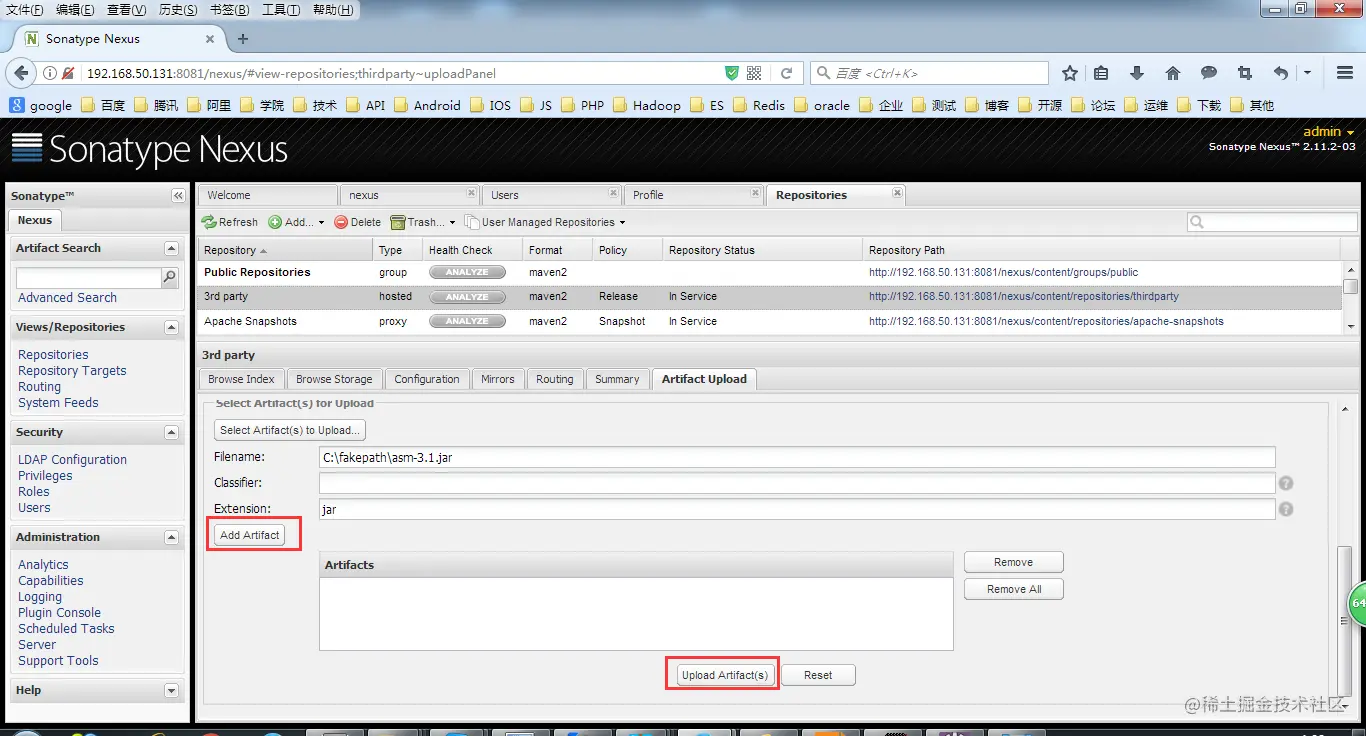Close the Profile tab
This screenshot has width=1366, height=736.
(x=755, y=193)
